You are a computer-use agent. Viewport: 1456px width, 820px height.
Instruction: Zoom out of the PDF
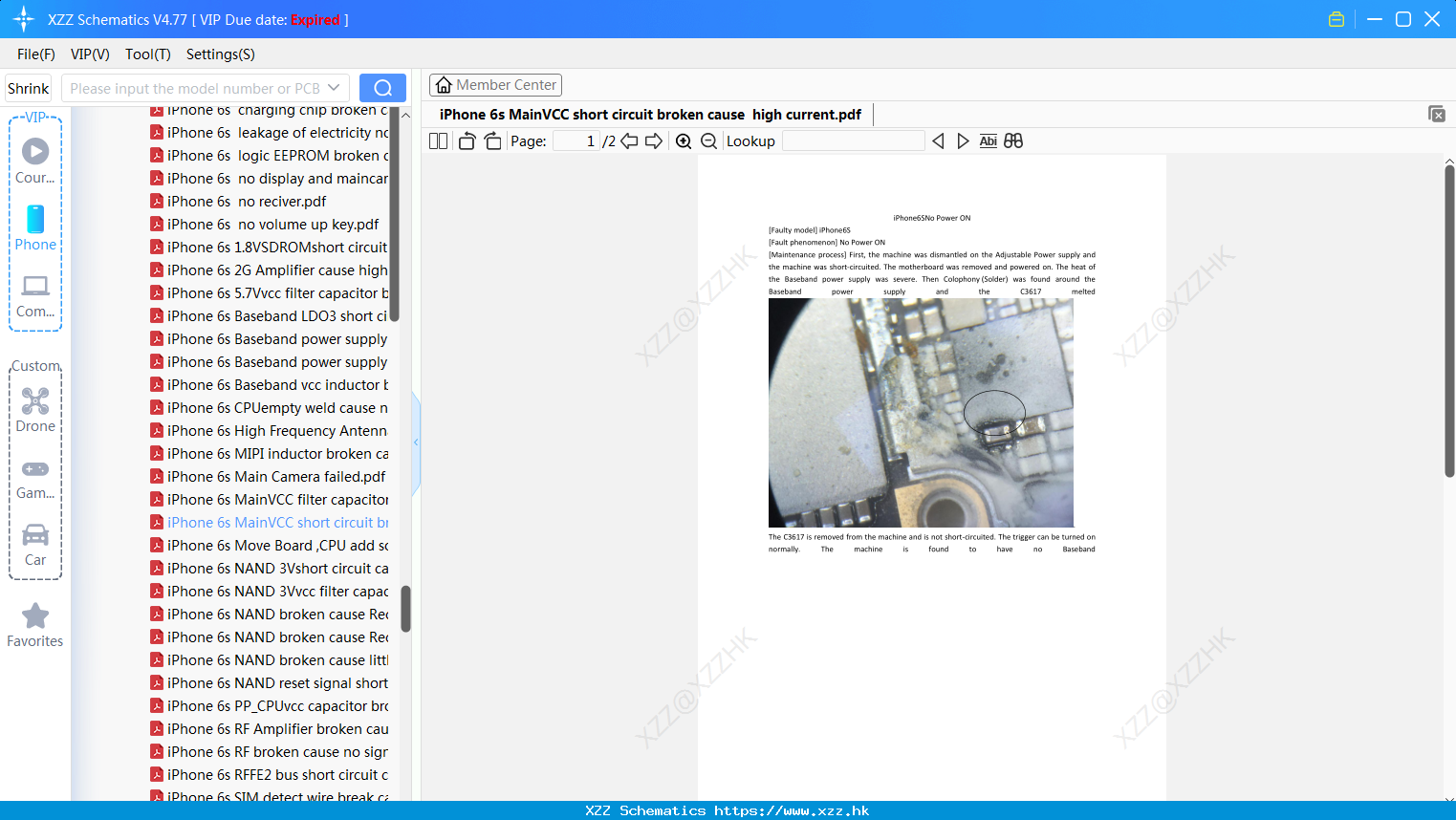point(709,141)
